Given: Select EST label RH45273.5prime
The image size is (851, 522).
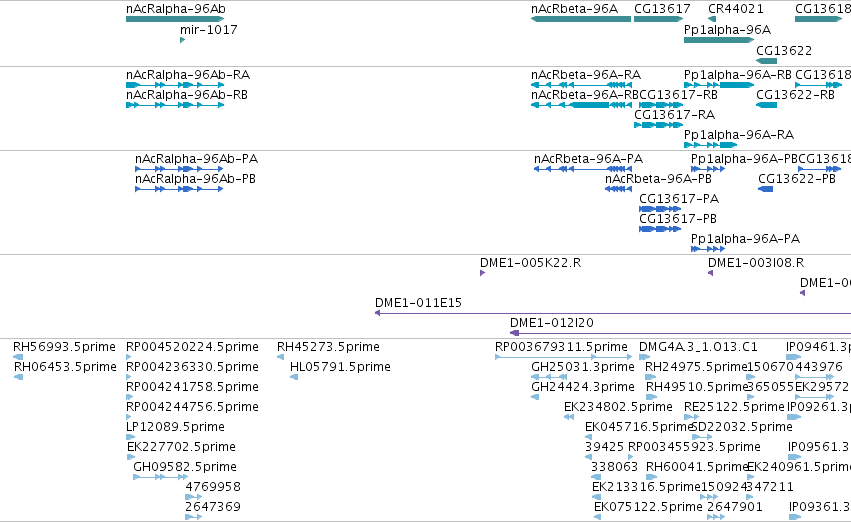Looking at the screenshot, I should pyautogui.click(x=328, y=347).
